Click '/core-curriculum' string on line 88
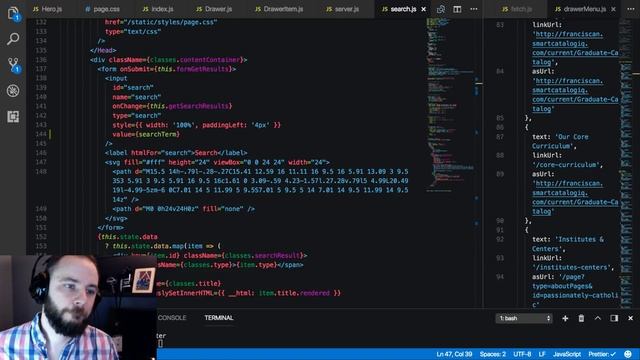The width and height of the screenshot is (640, 360). click(566, 165)
